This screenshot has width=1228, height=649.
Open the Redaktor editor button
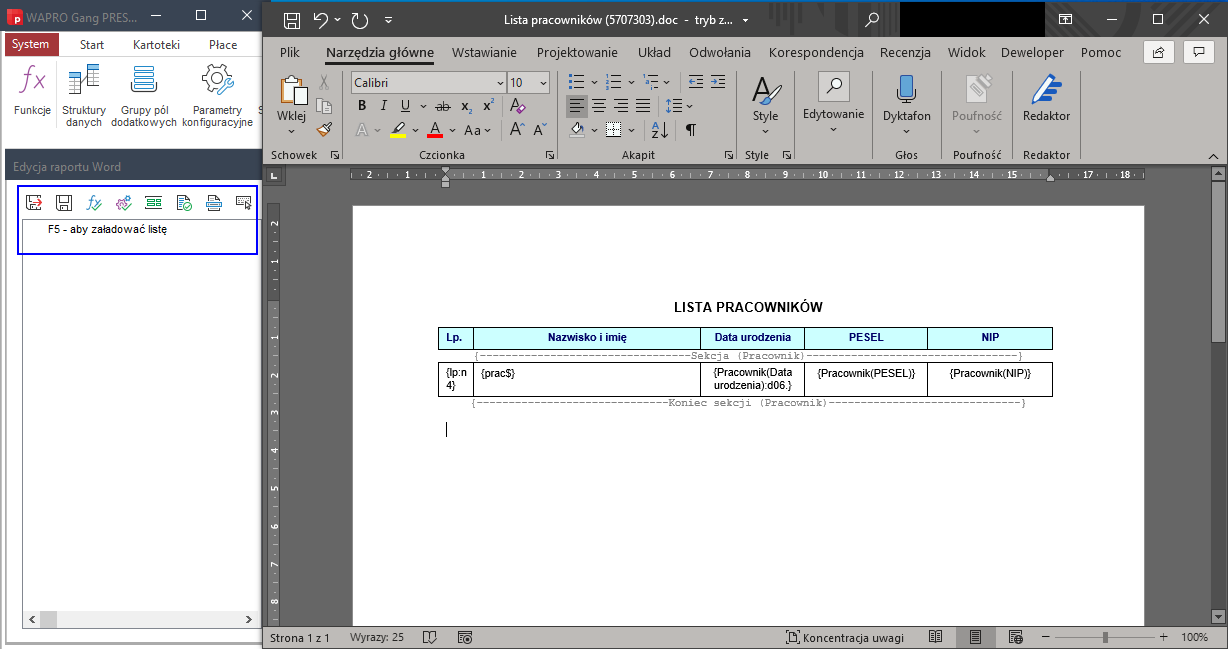point(1046,100)
